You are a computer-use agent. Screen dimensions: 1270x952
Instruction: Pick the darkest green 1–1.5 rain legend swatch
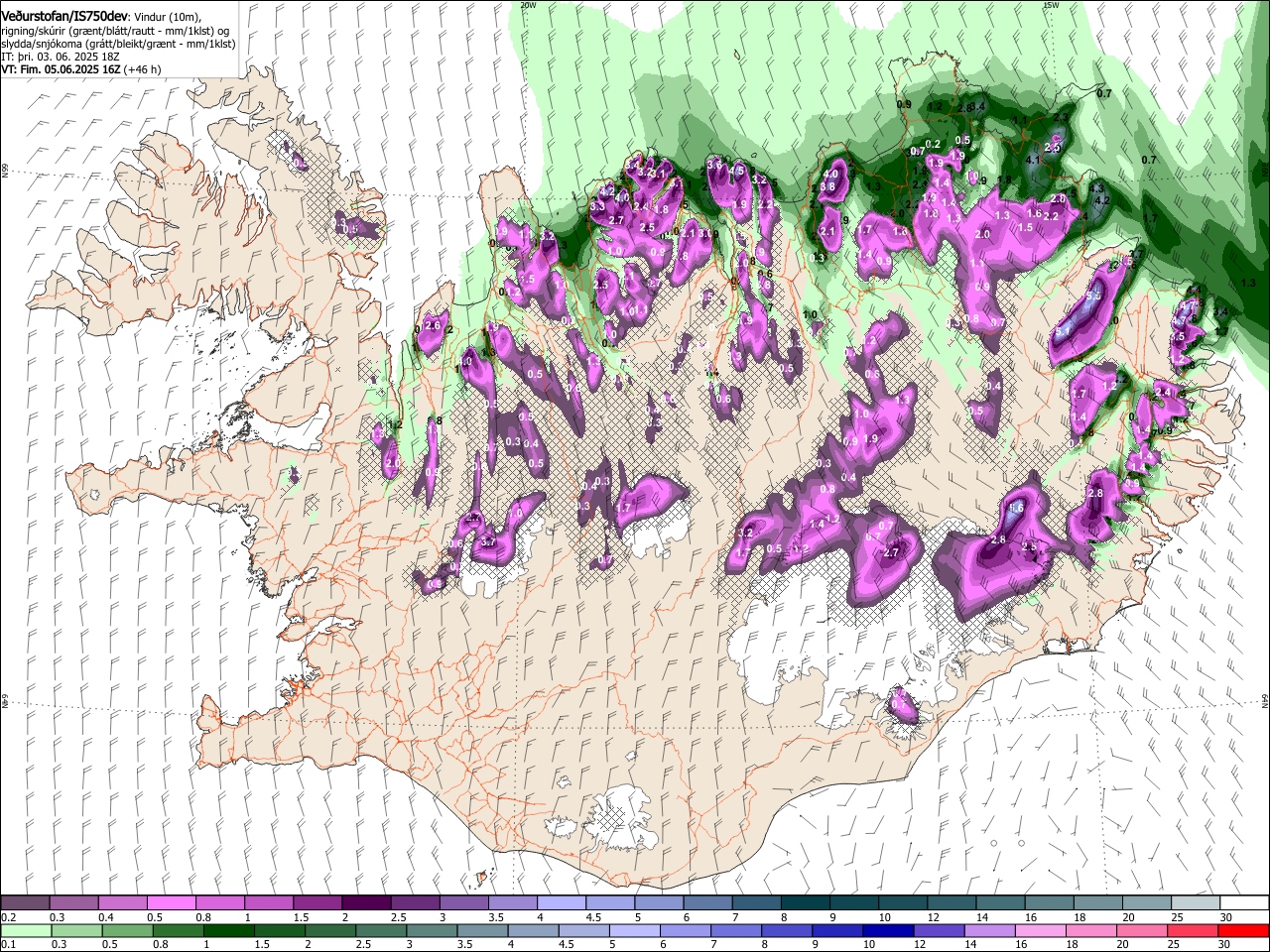(x=229, y=930)
